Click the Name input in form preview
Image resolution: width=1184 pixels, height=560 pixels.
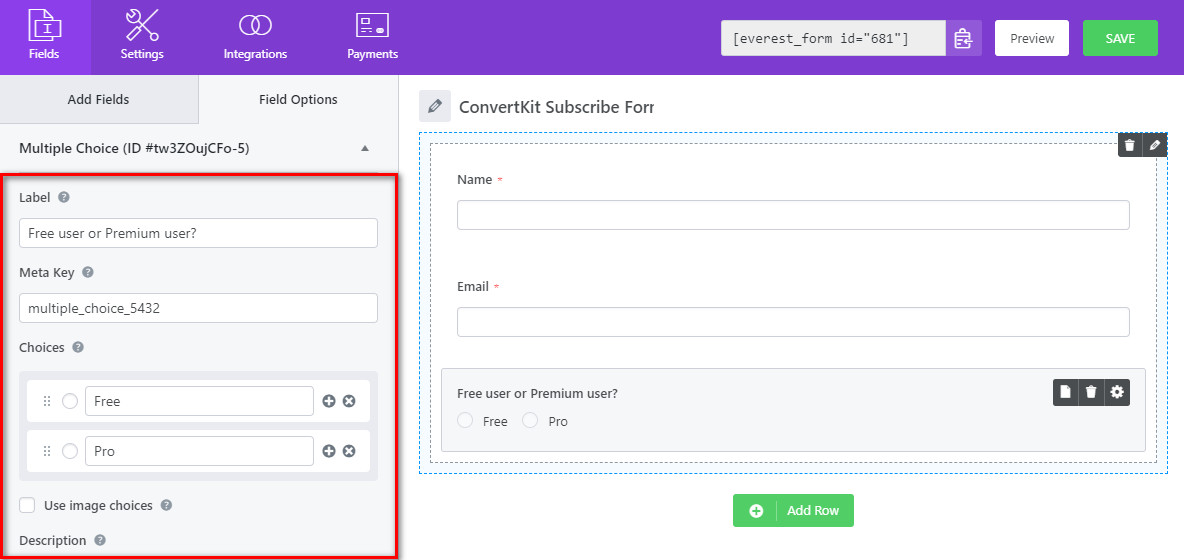click(793, 214)
